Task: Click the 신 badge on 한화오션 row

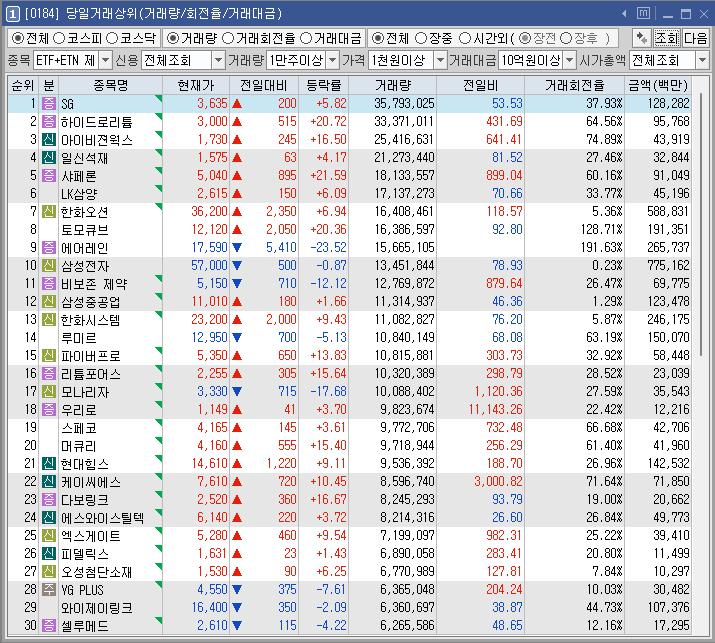Action: tap(49, 212)
